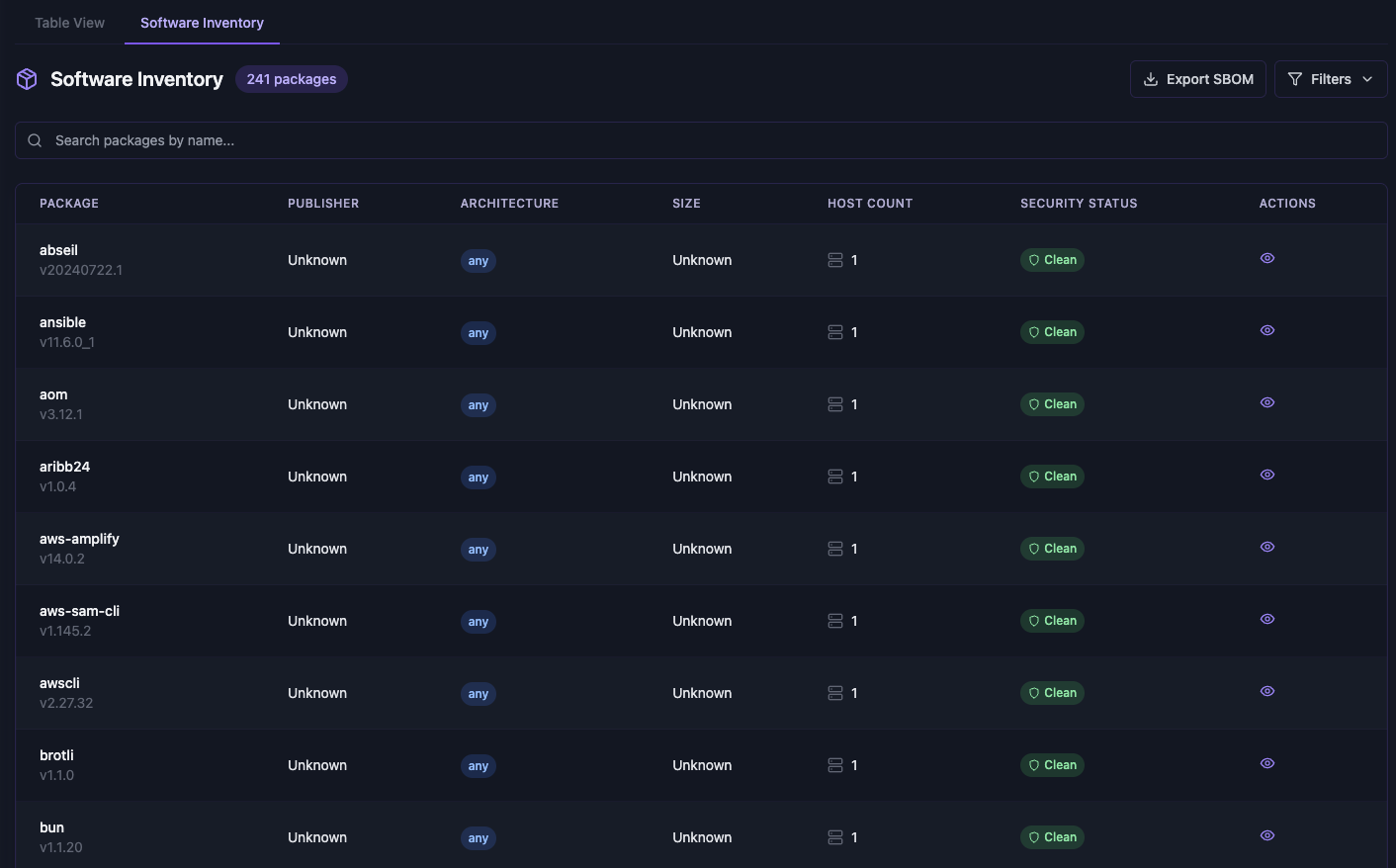Click the Software Inventory cube icon
Image resolution: width=1396 pixels, height=868 pixels.
pyautogui.click(x=27, y=79)
